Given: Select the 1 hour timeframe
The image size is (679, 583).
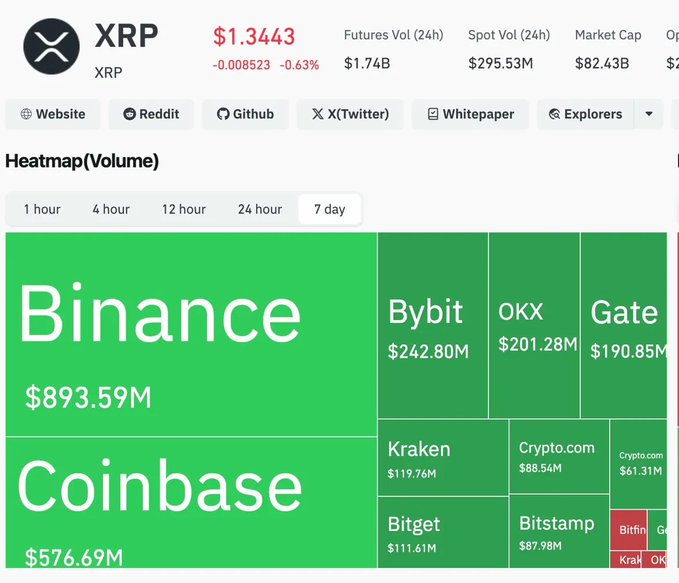Looking at the screenshot, I should click(42, 209).
